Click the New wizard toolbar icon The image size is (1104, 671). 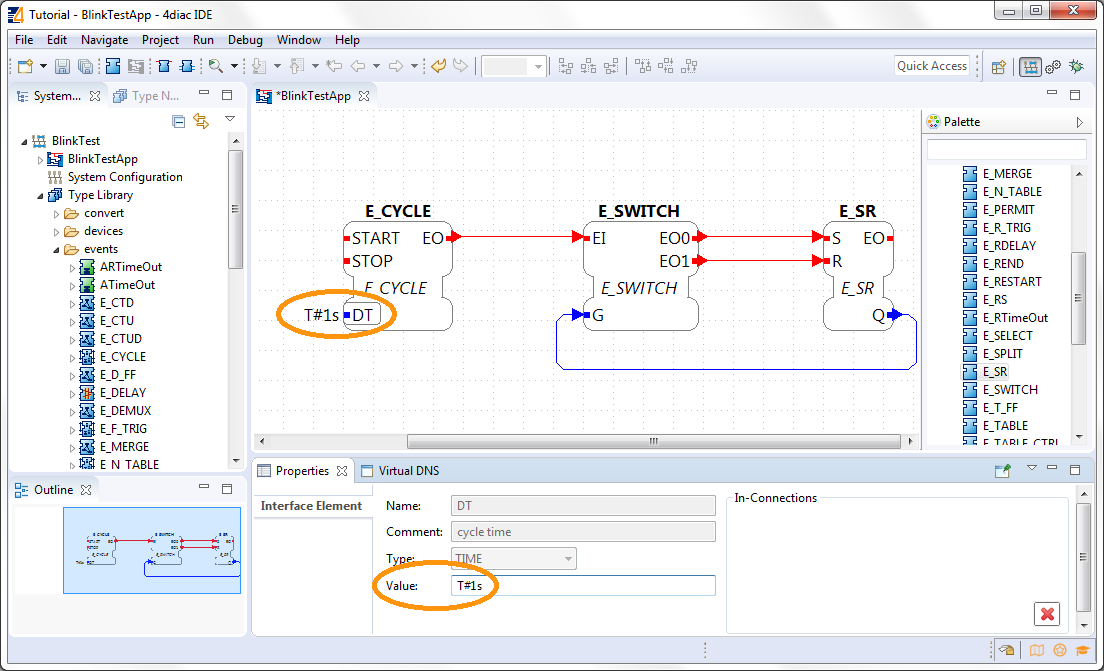click(x=25, y=66)
